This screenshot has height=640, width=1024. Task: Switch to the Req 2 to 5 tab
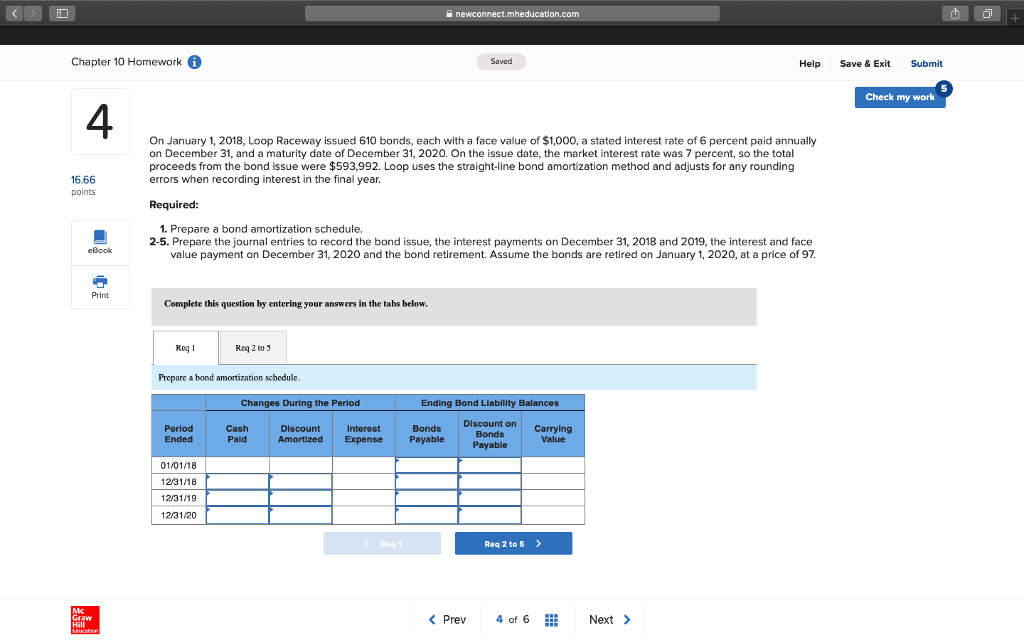click(252, 347)
